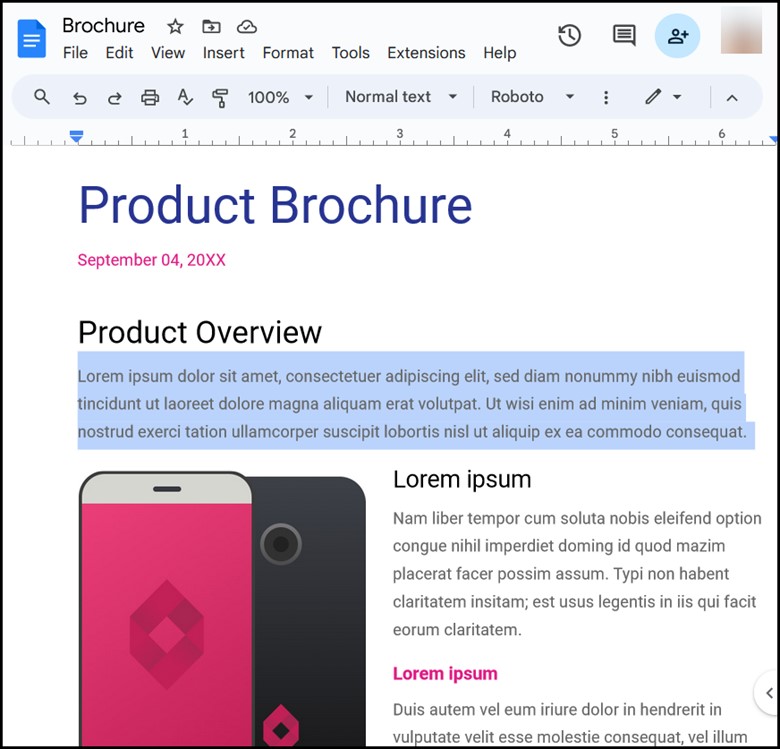Click the September 04, 20XX date

click(151, 260)
